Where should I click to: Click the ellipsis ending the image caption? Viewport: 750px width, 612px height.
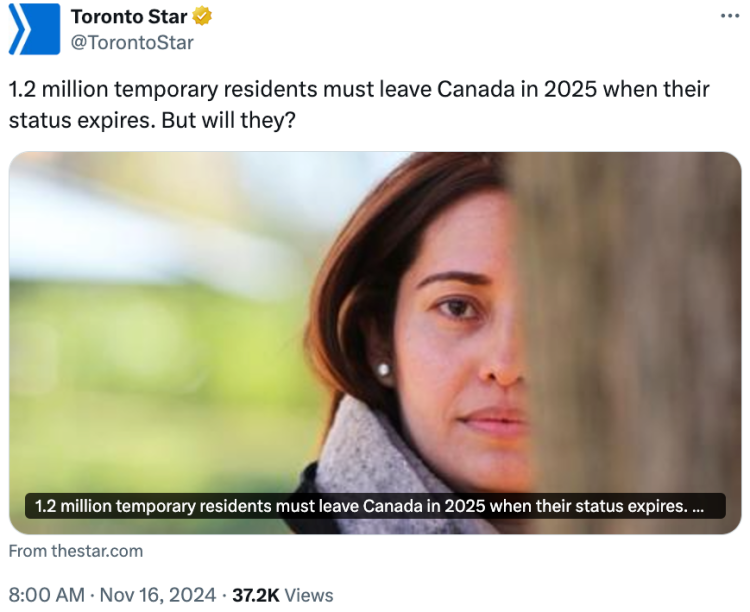pos(698,506)
